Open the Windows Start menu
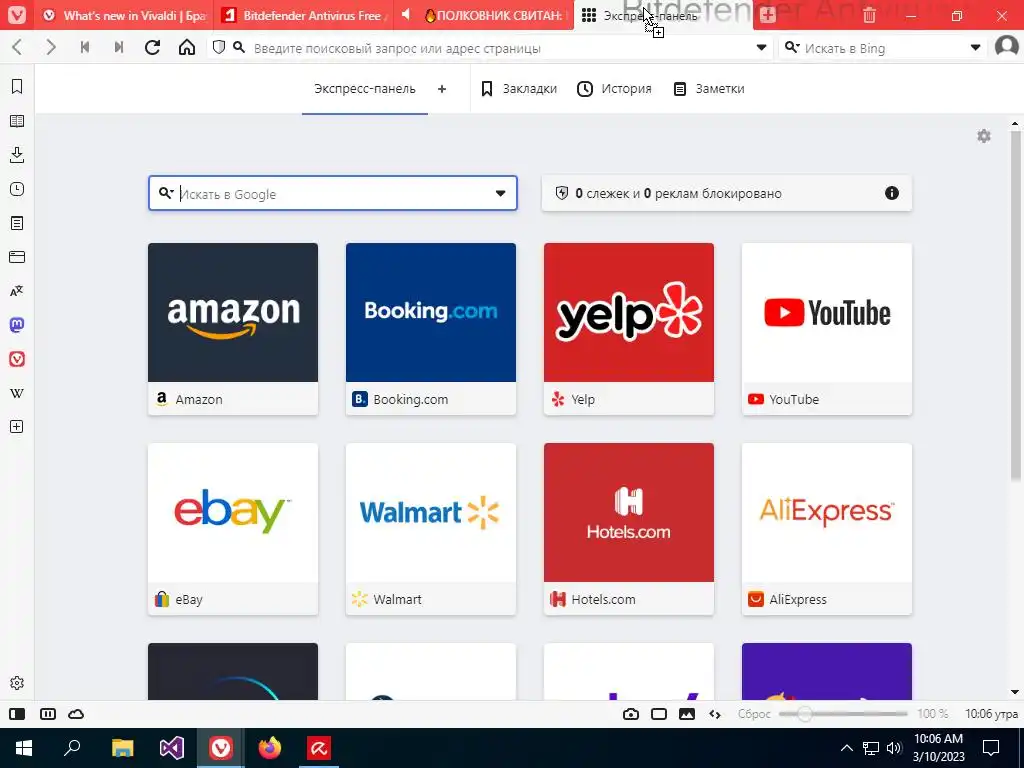This screenshot has height=768, width=1024. (x=24, y=748)
